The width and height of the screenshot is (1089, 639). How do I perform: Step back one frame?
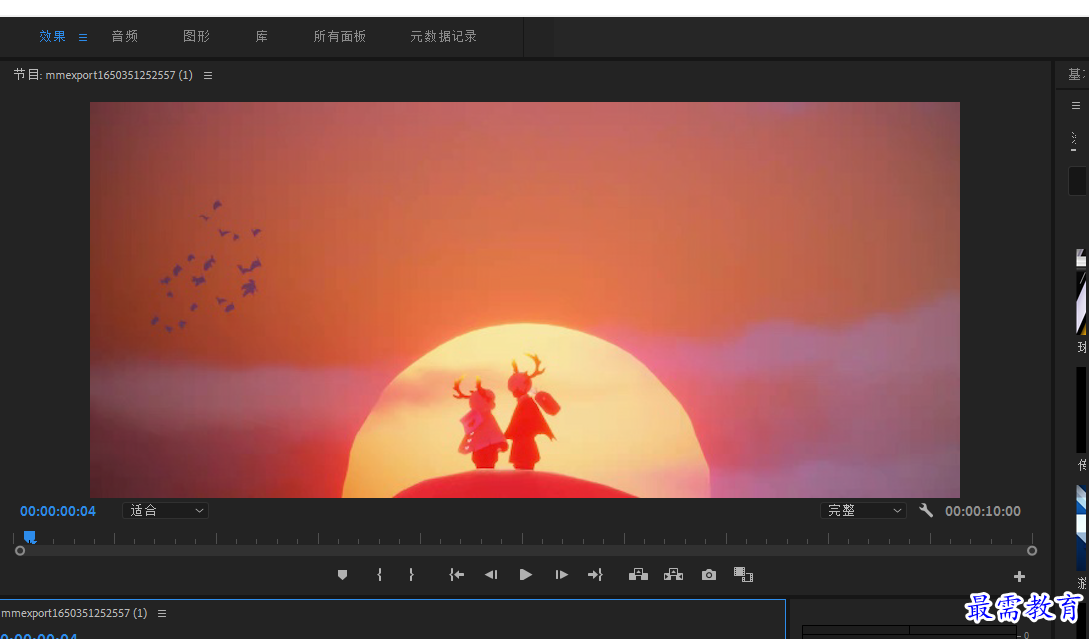pos(491,574)
